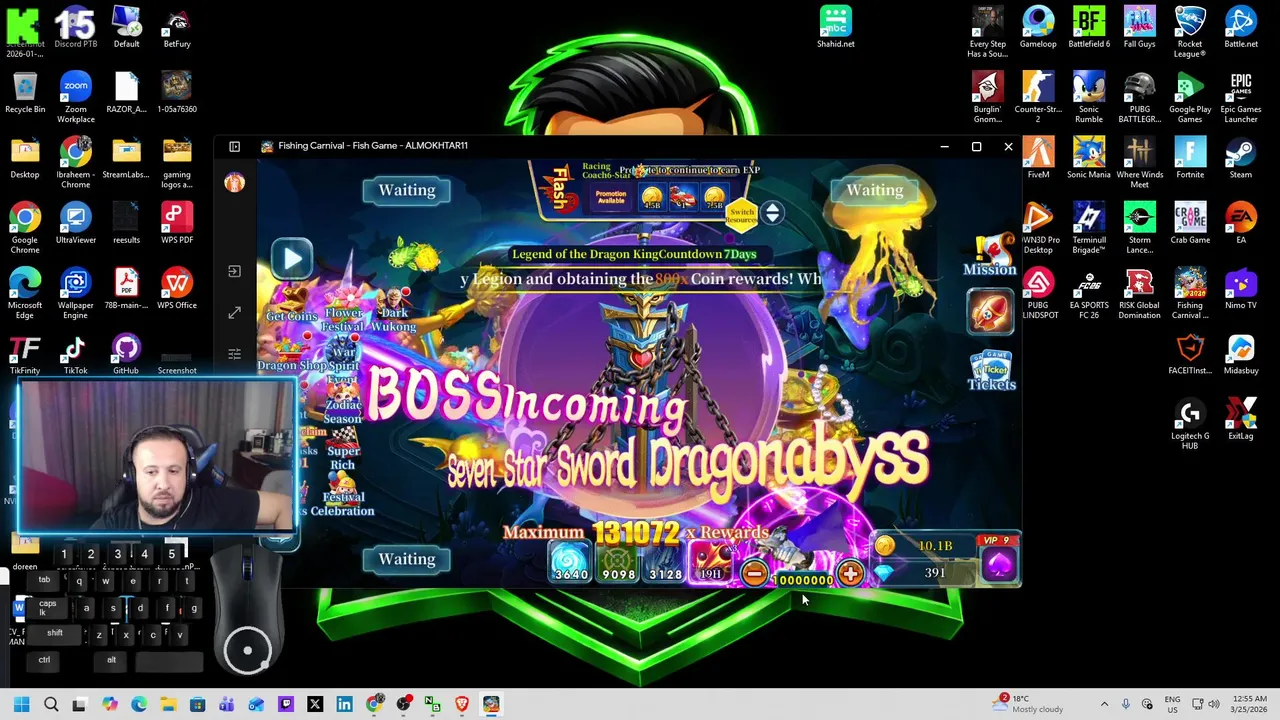This screenshot has width=1280, height=720.
Task: Decrease bet with the red minus button
Action: [755, 573]
